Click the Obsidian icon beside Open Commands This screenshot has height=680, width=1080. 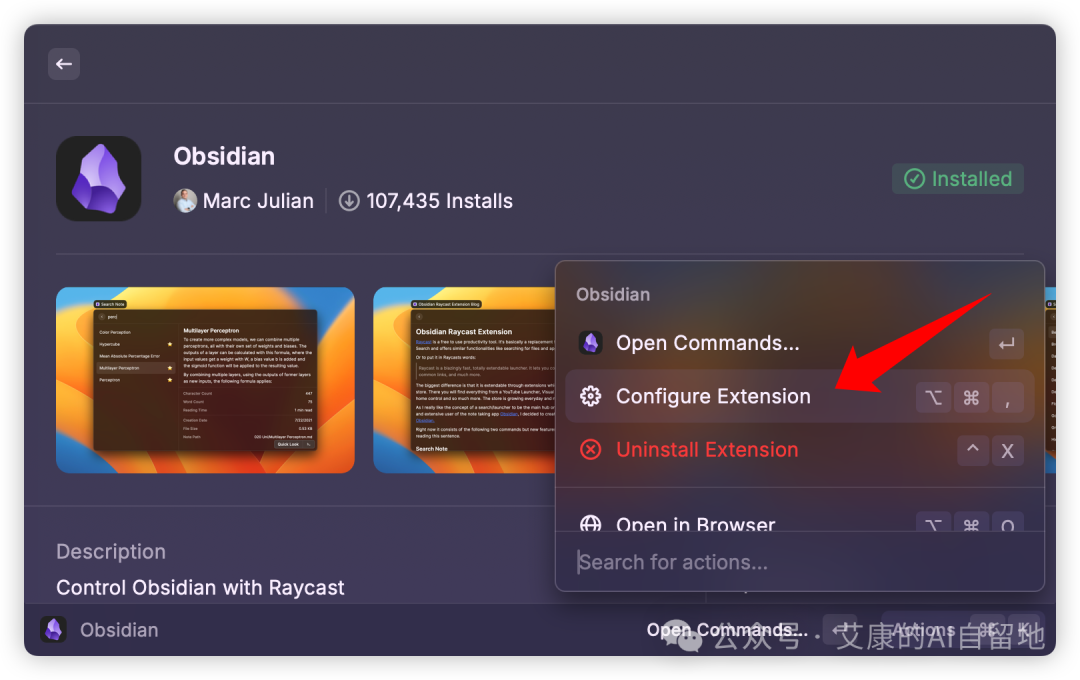click(590, 342)
